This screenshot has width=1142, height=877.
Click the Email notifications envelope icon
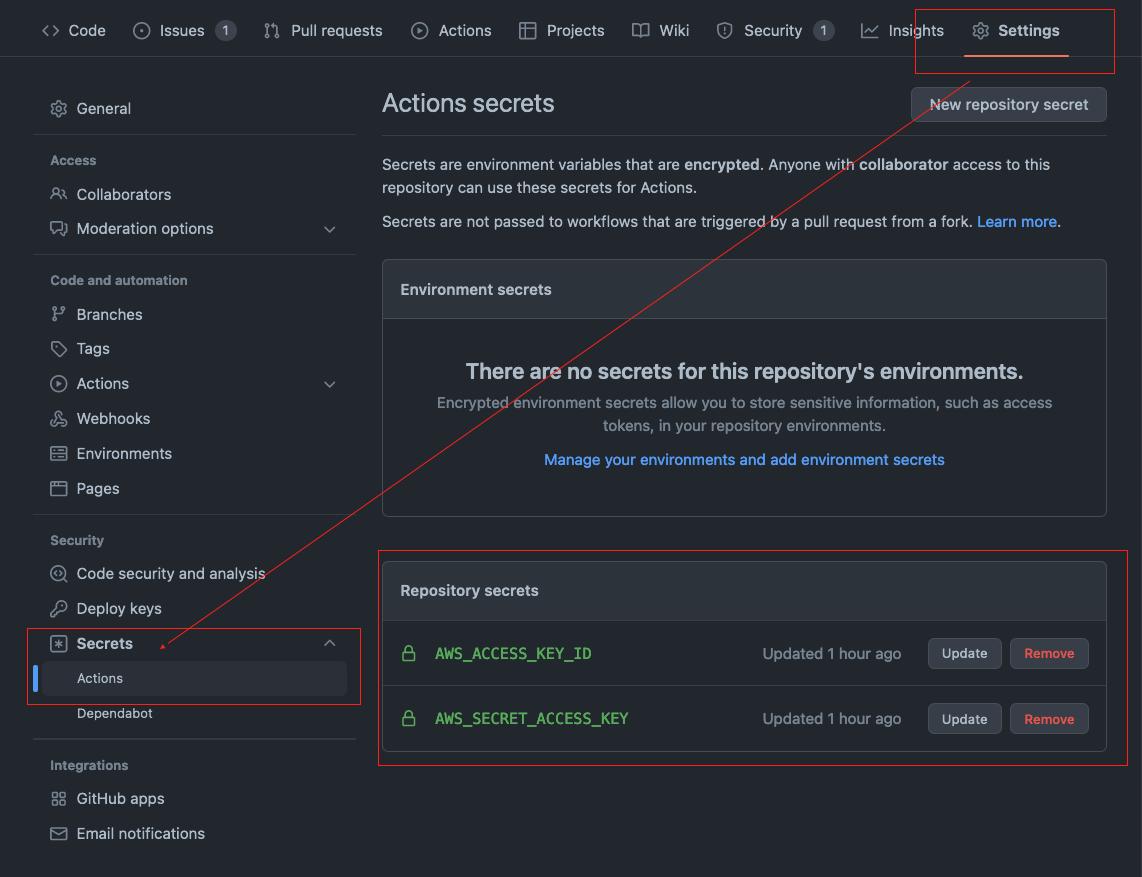click(58, 833)
